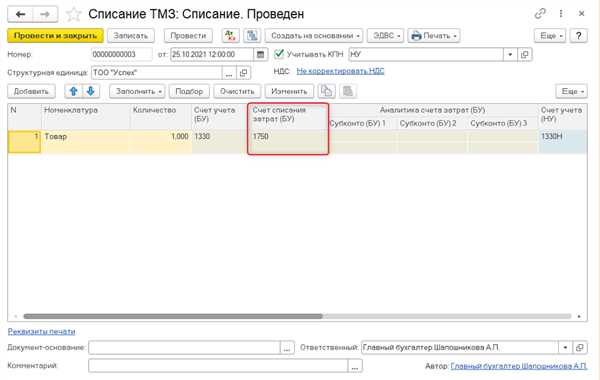
Task: Go forward with the right arrow button
Action: click(45, 15)
